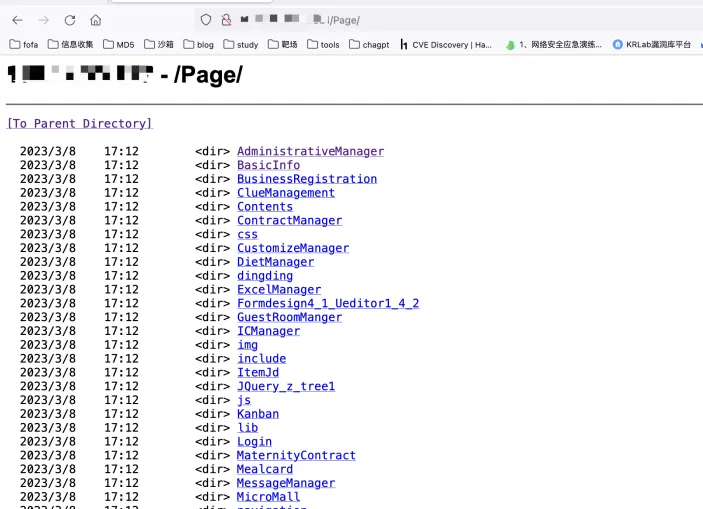Screen dimensions: 703x509
Task: Open the MessageManager directory
Action: pyautogui.click(x=286, y=483)
